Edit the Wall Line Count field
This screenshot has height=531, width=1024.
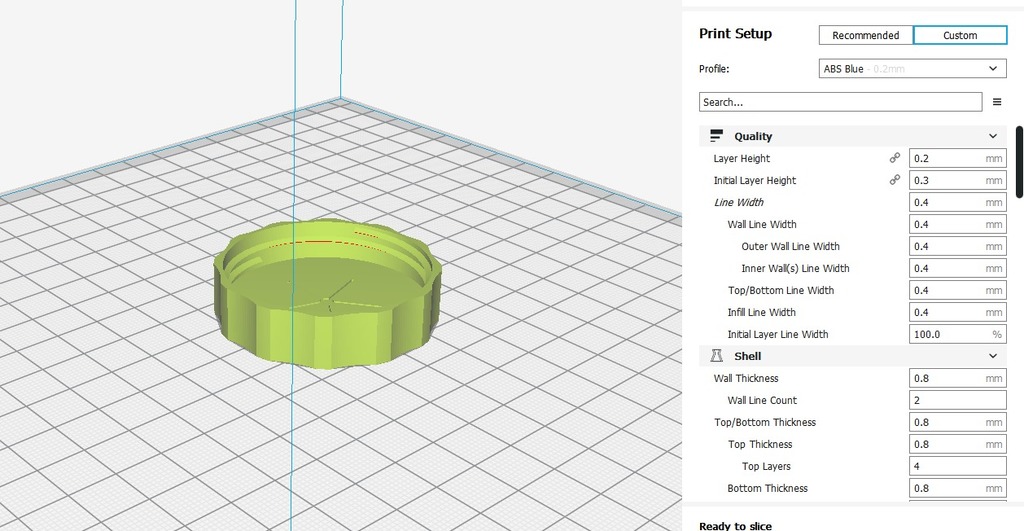tap(956, 400)
